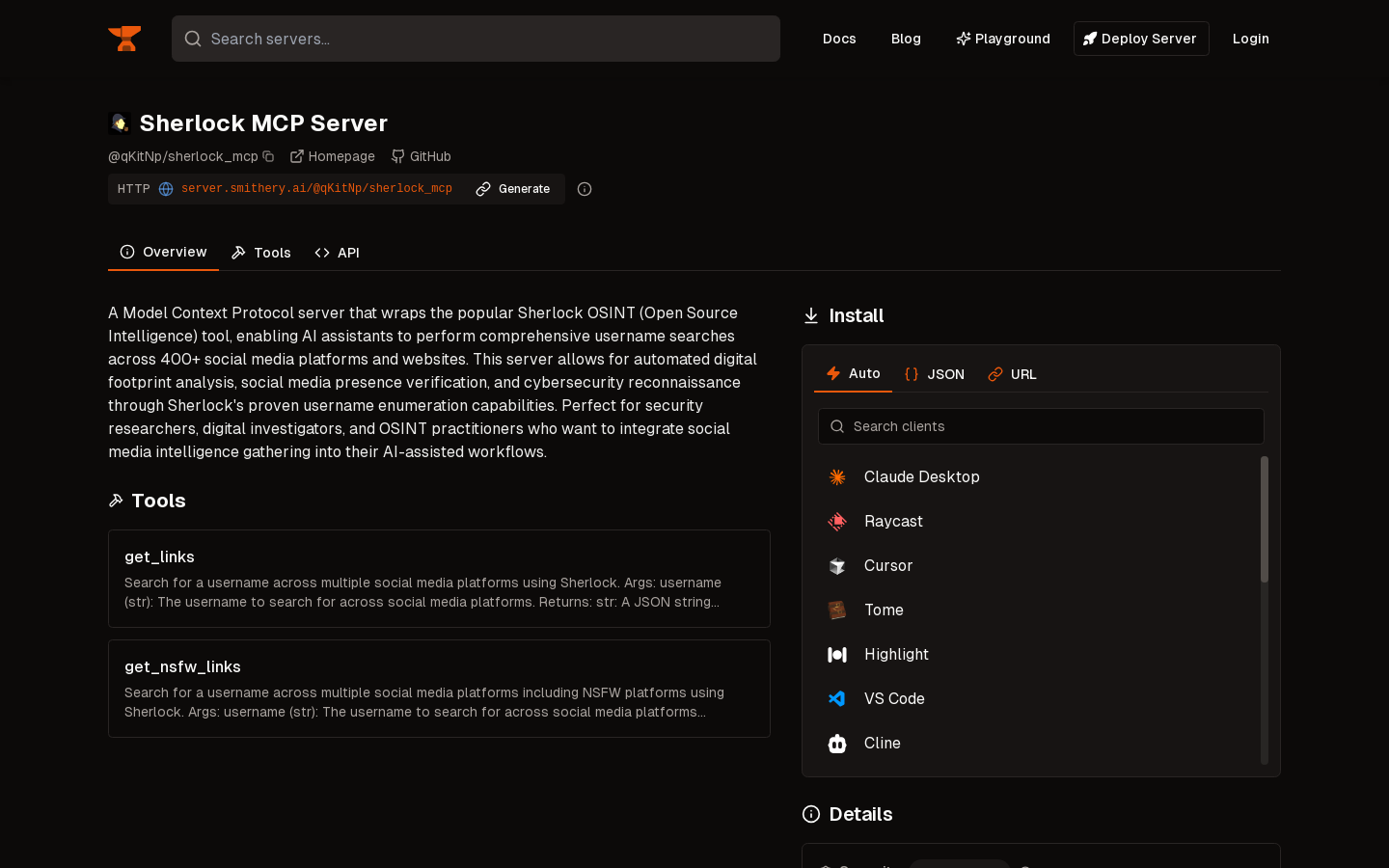Click the Install heading text

click(x=857, y=315)
